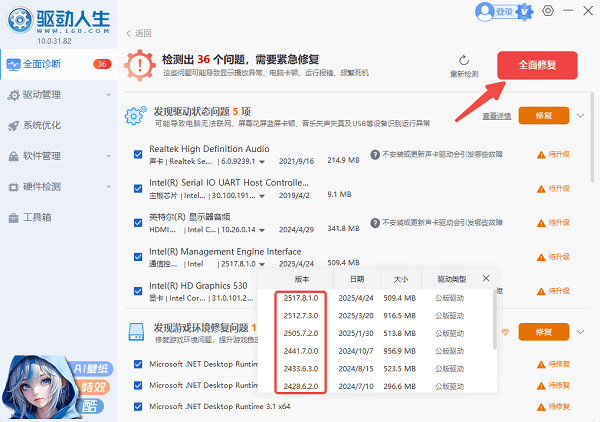Close the driver version list popup
This screenshot has width=600, height=422.
click(486, 278)
